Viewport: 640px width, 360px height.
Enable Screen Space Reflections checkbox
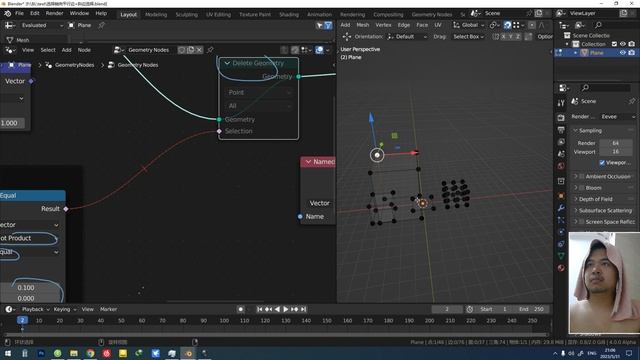pyautogui.click(x=582, y=222)
